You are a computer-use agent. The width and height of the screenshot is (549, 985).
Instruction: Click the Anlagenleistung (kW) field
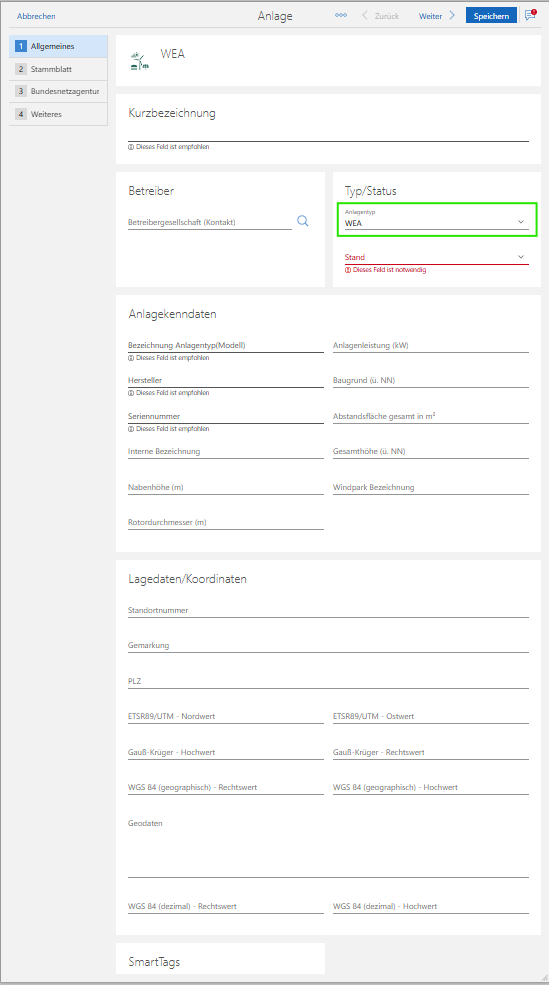431,346
